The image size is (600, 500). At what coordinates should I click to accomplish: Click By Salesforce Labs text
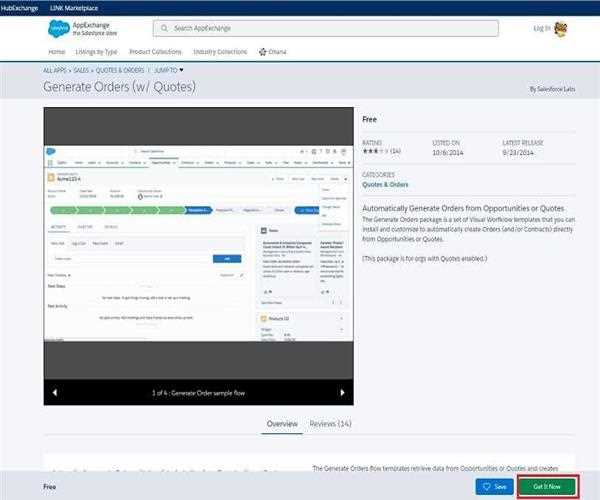(552, 89)
